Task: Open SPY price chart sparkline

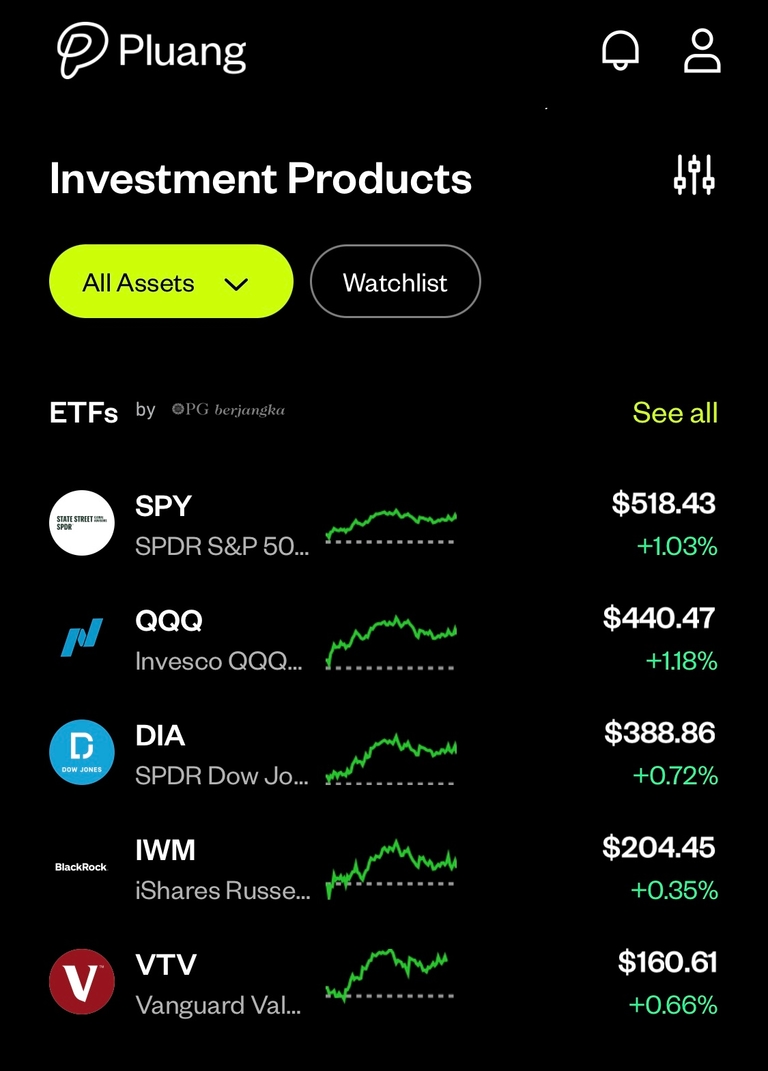Action: 390,525
